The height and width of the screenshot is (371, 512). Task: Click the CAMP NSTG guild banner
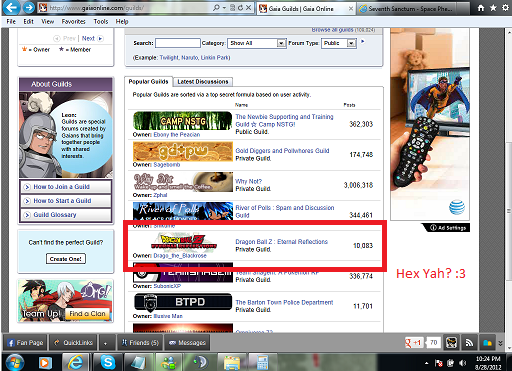coord(182,121)
